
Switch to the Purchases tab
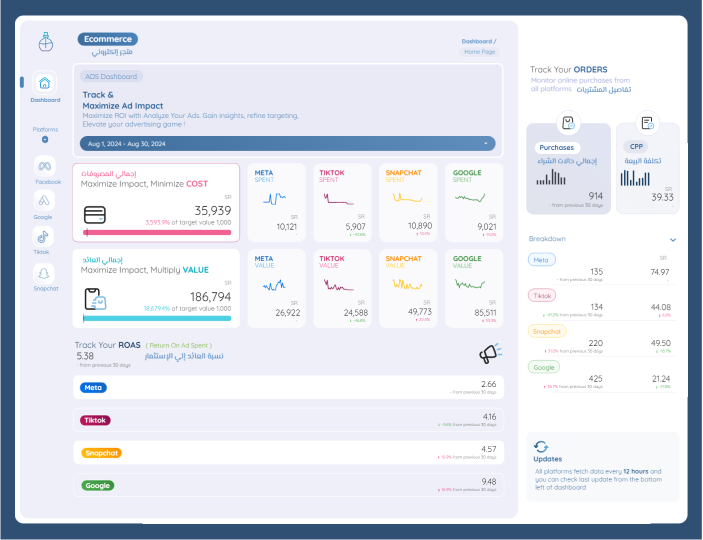point(557,147)
